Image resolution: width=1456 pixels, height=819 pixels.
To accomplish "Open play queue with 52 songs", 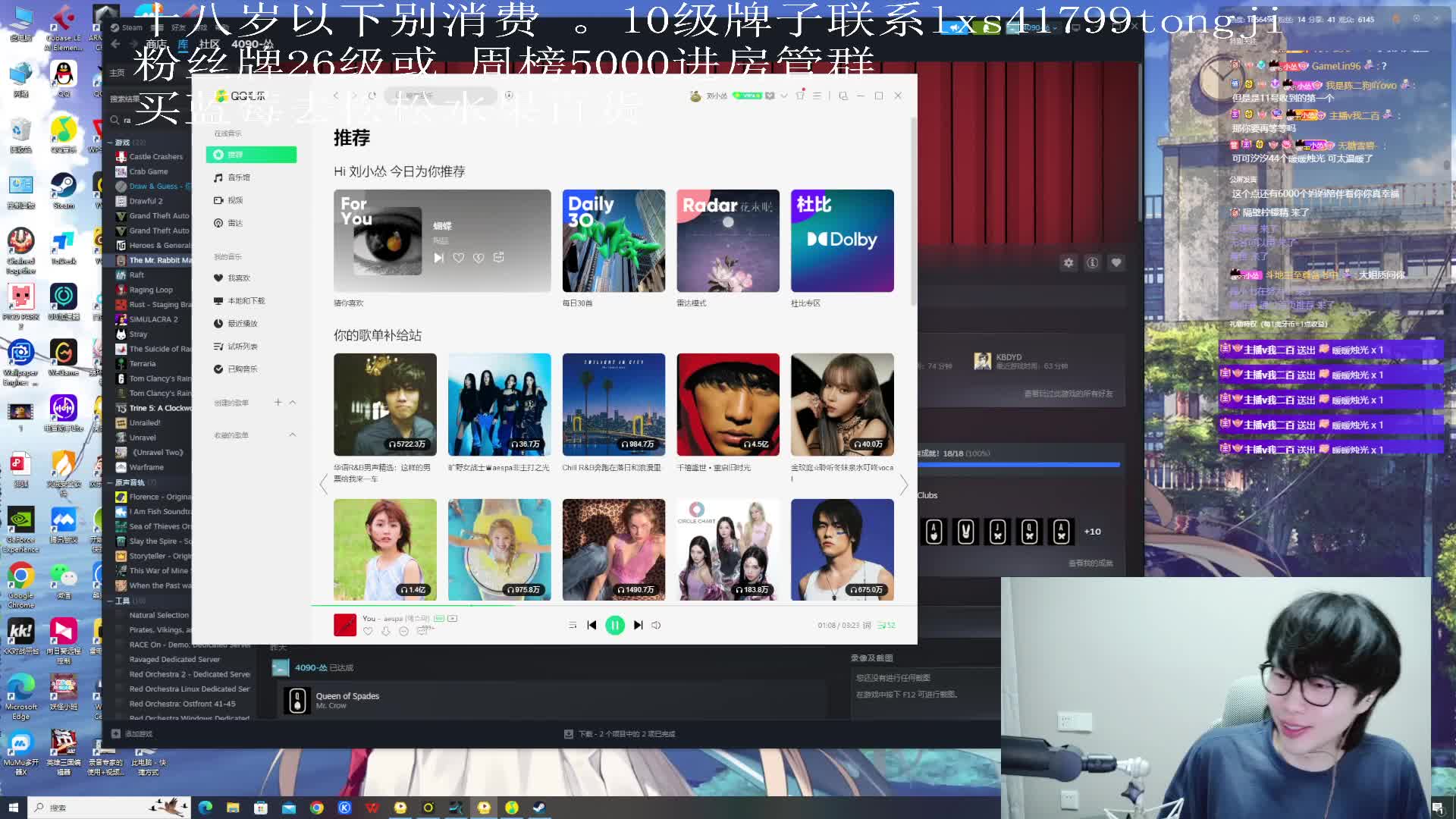I will (x=886, y=626).
